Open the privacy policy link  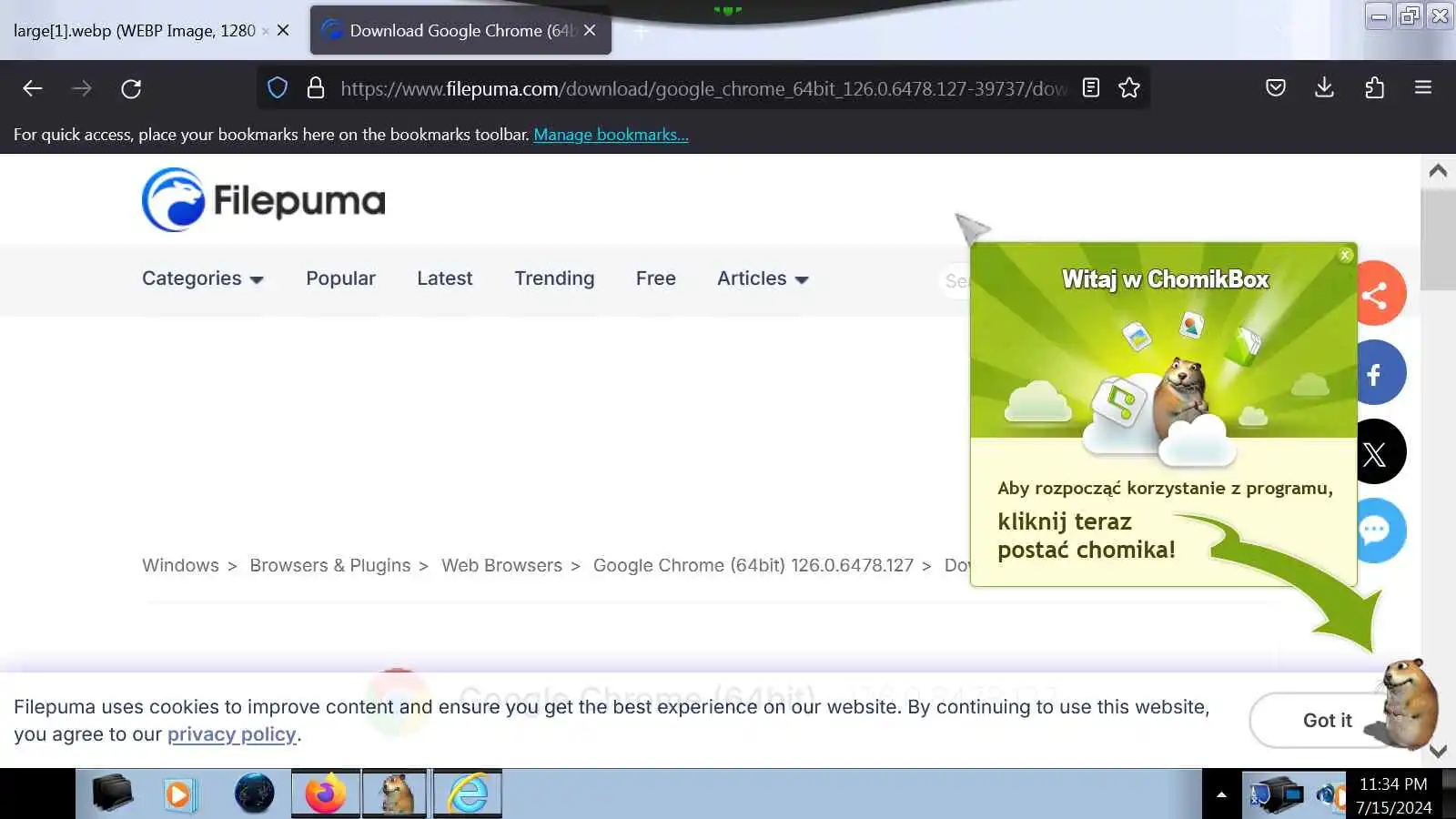(x=232, y=734)
